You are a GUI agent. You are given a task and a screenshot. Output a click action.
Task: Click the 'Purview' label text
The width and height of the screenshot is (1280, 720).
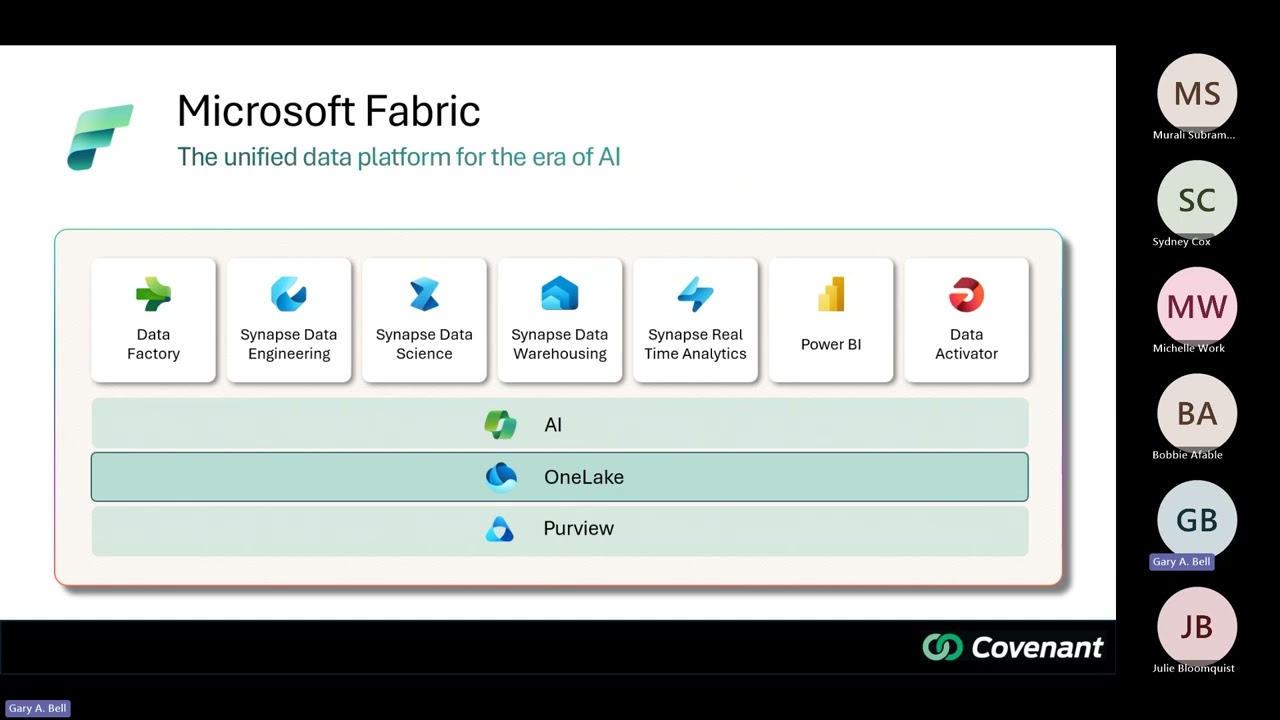click(x=578, y=529)
